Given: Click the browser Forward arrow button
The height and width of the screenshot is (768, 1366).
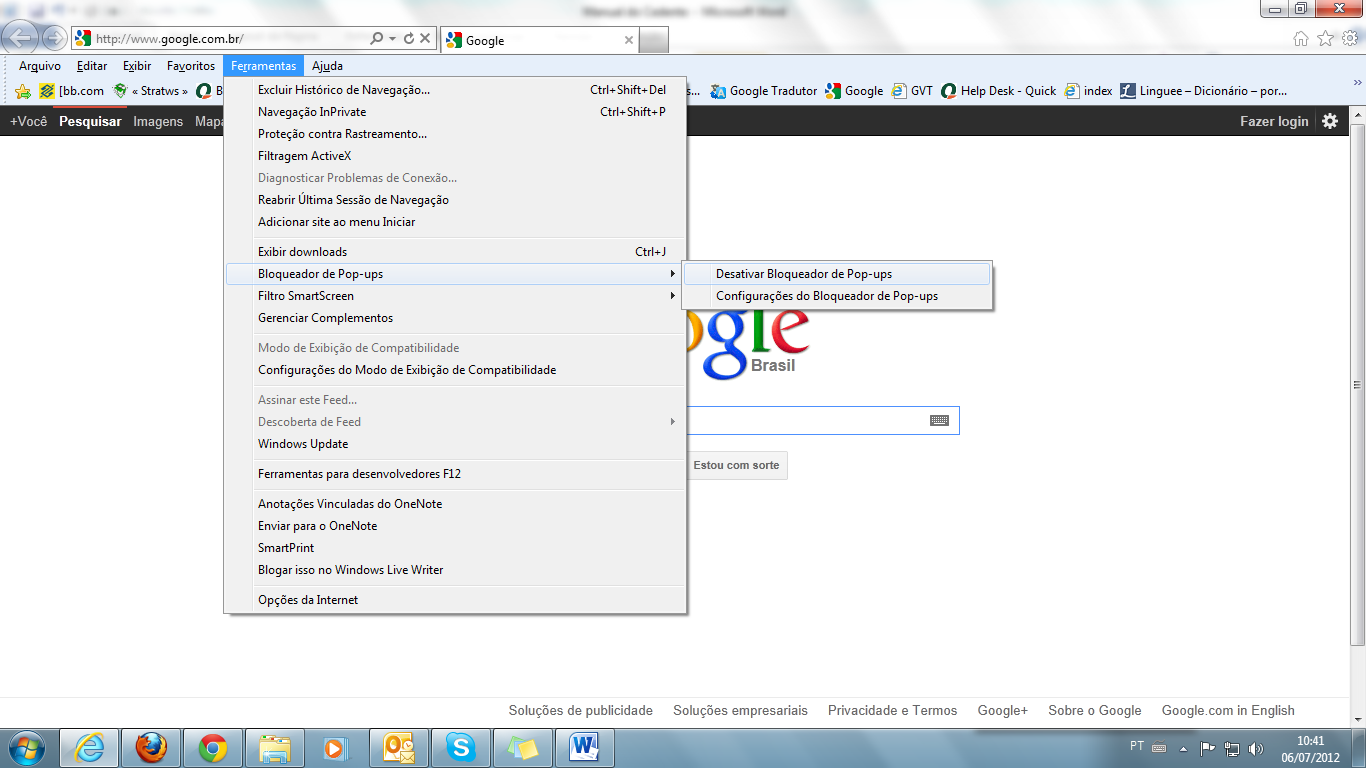Looking at the screenshot, I should tap(54, 39).
